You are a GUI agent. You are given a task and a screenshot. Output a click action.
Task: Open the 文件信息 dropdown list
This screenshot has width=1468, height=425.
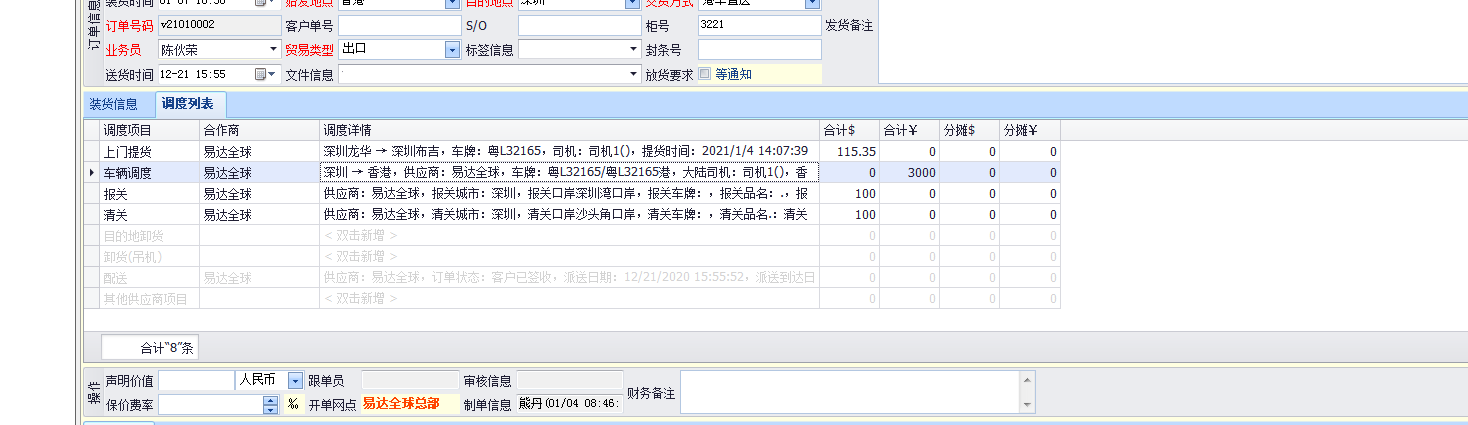[x=633, y=74]
